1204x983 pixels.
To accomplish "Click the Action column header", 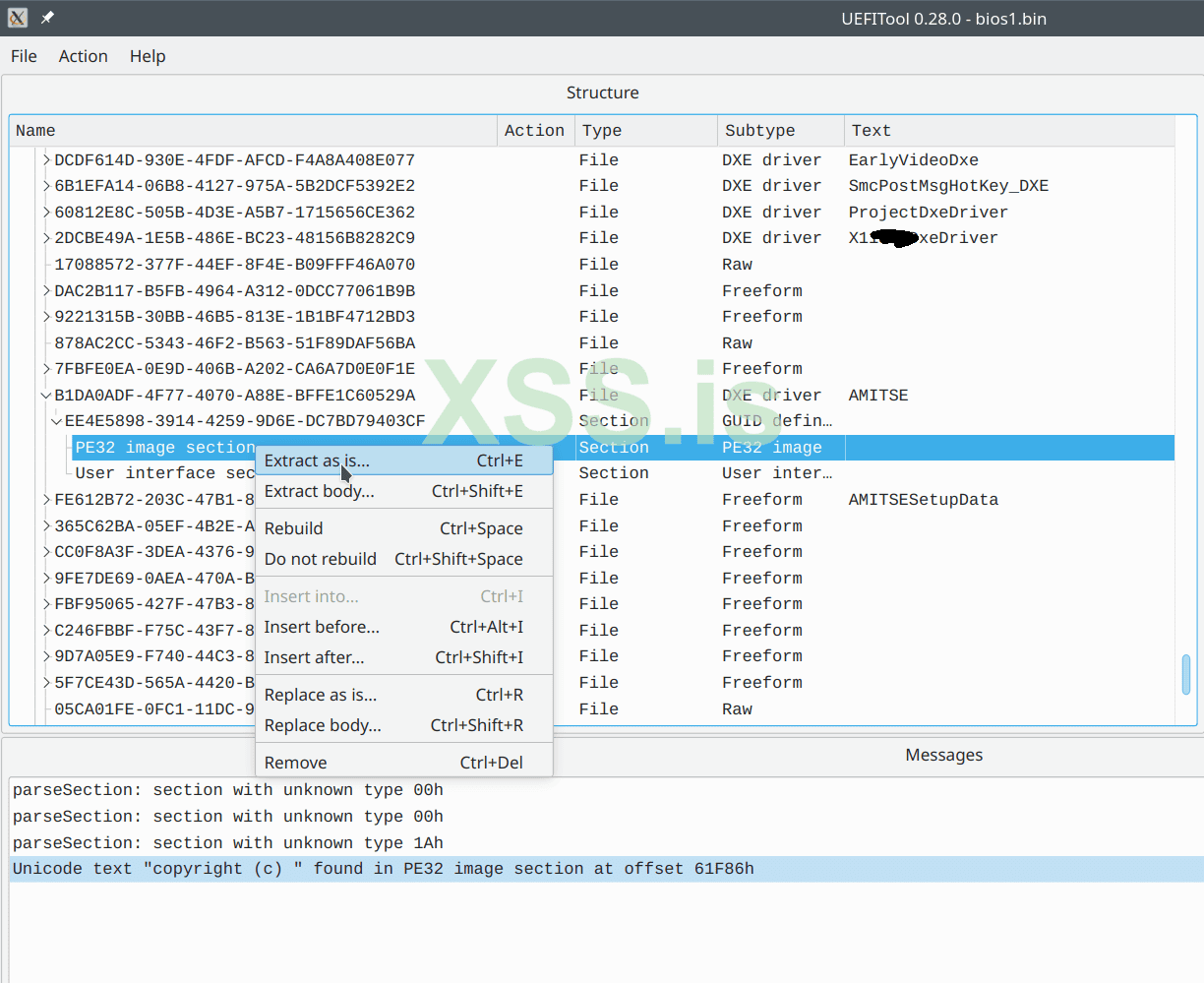I will (535, 130).
